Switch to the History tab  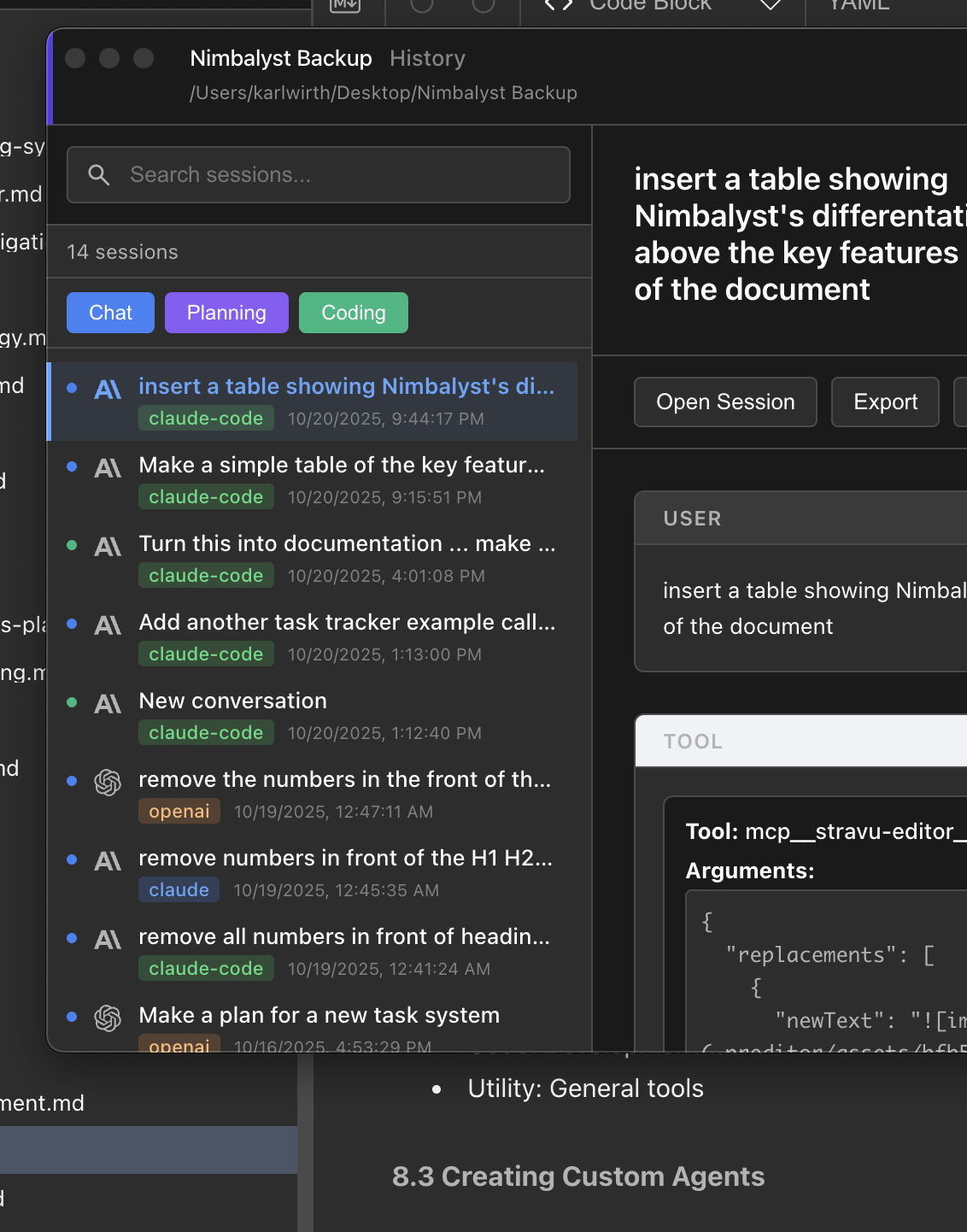(x=427, y=58)
